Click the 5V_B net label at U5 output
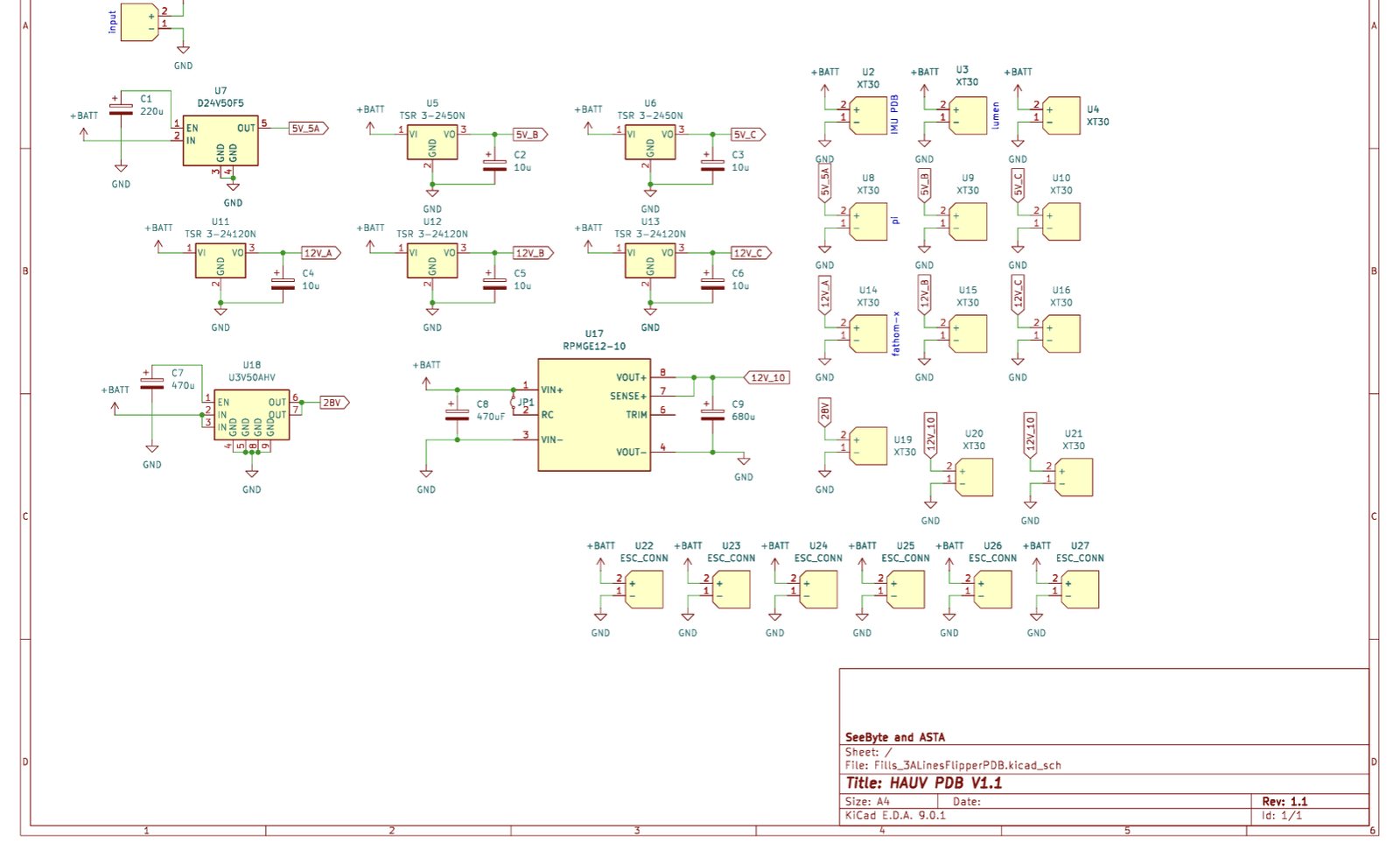Screen dimensions: 1400x857 point(530,134)
